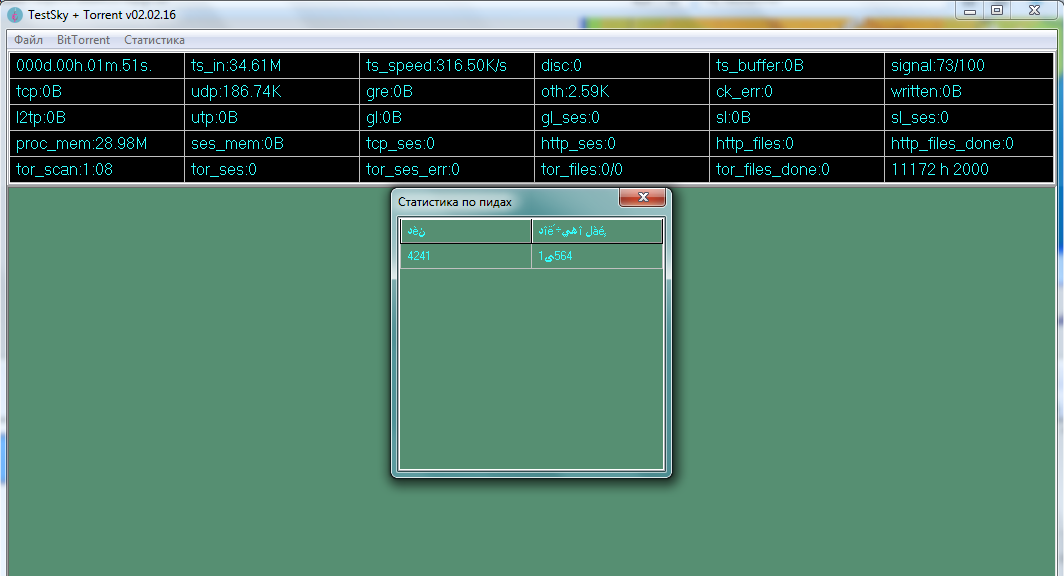The image size is (1064, 576).
Task: Close the Статистика по пидах dialog
Action: pos(642,197)
